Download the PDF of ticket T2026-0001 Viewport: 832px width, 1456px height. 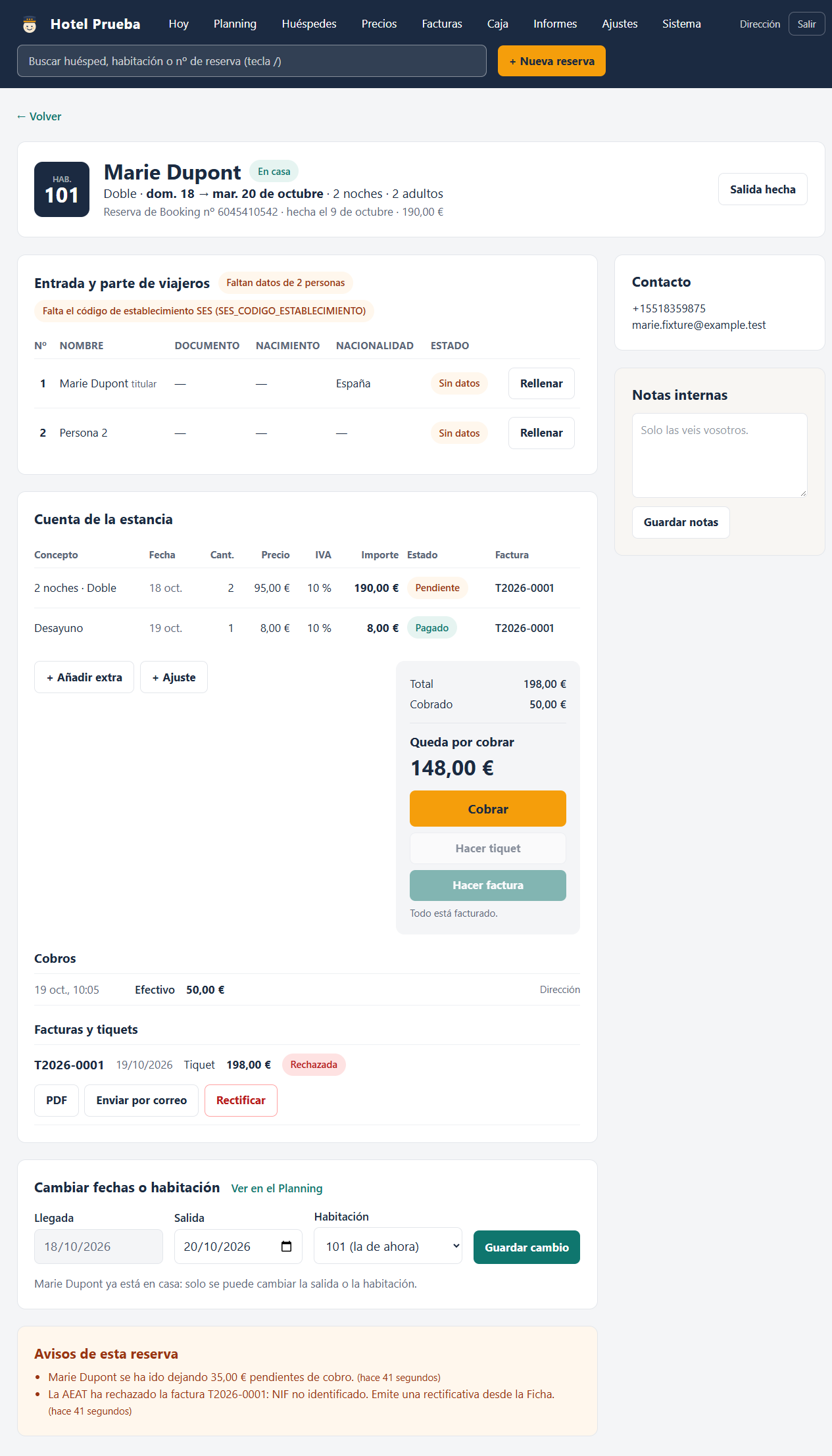[57, 1100]
